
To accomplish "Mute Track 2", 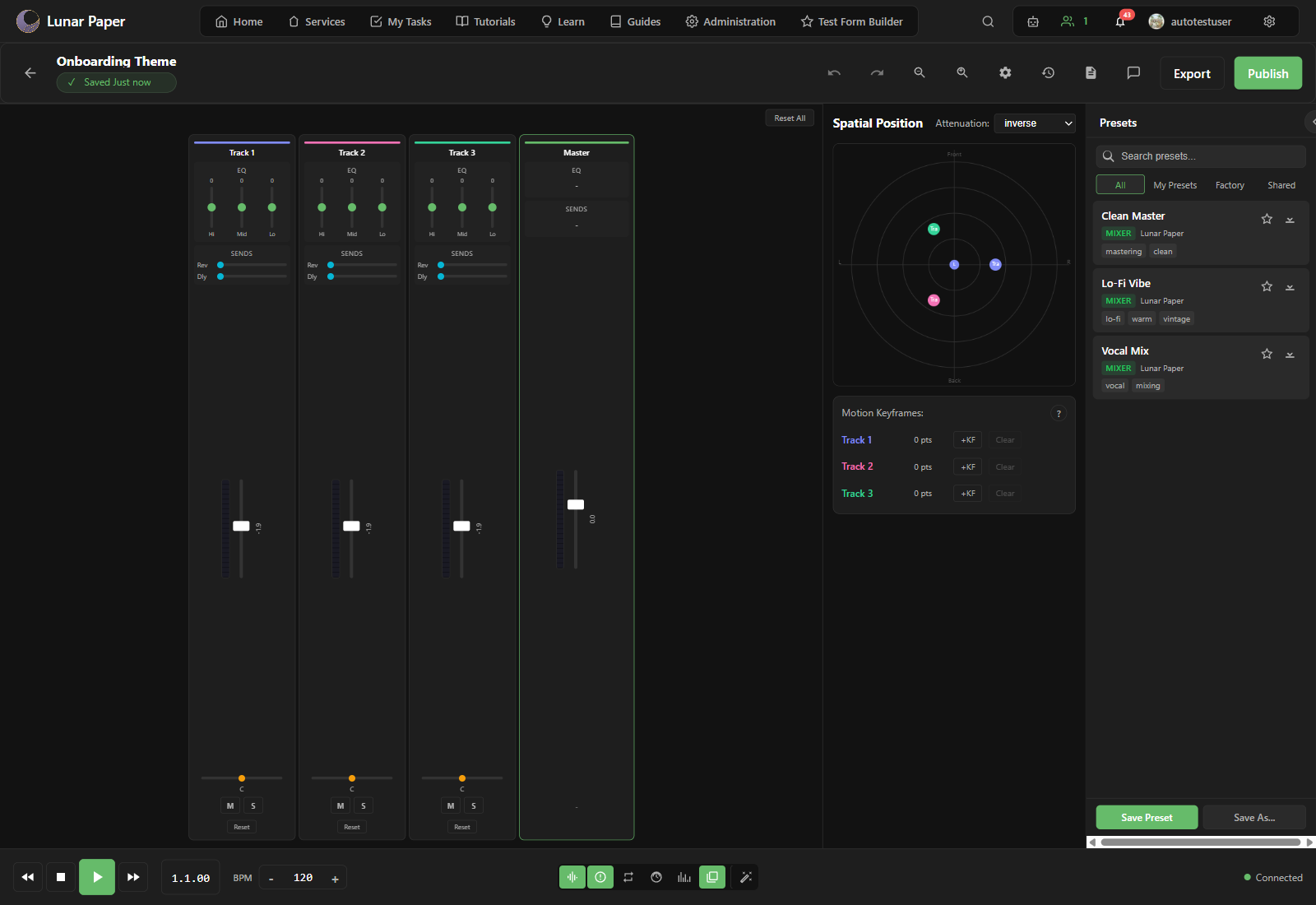I will [x=341, y=805].
